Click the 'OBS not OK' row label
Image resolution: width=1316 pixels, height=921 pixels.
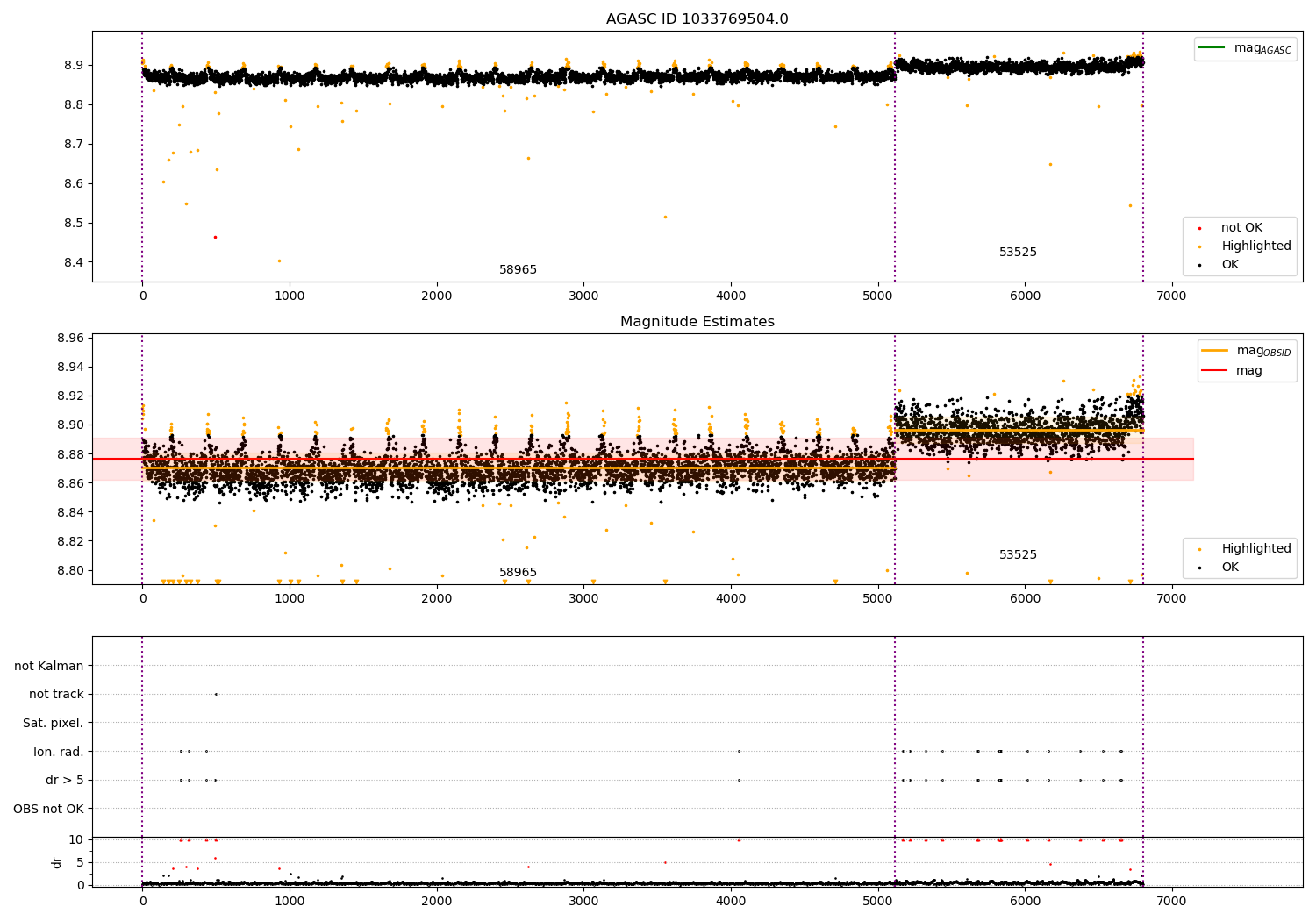[48, 809]
